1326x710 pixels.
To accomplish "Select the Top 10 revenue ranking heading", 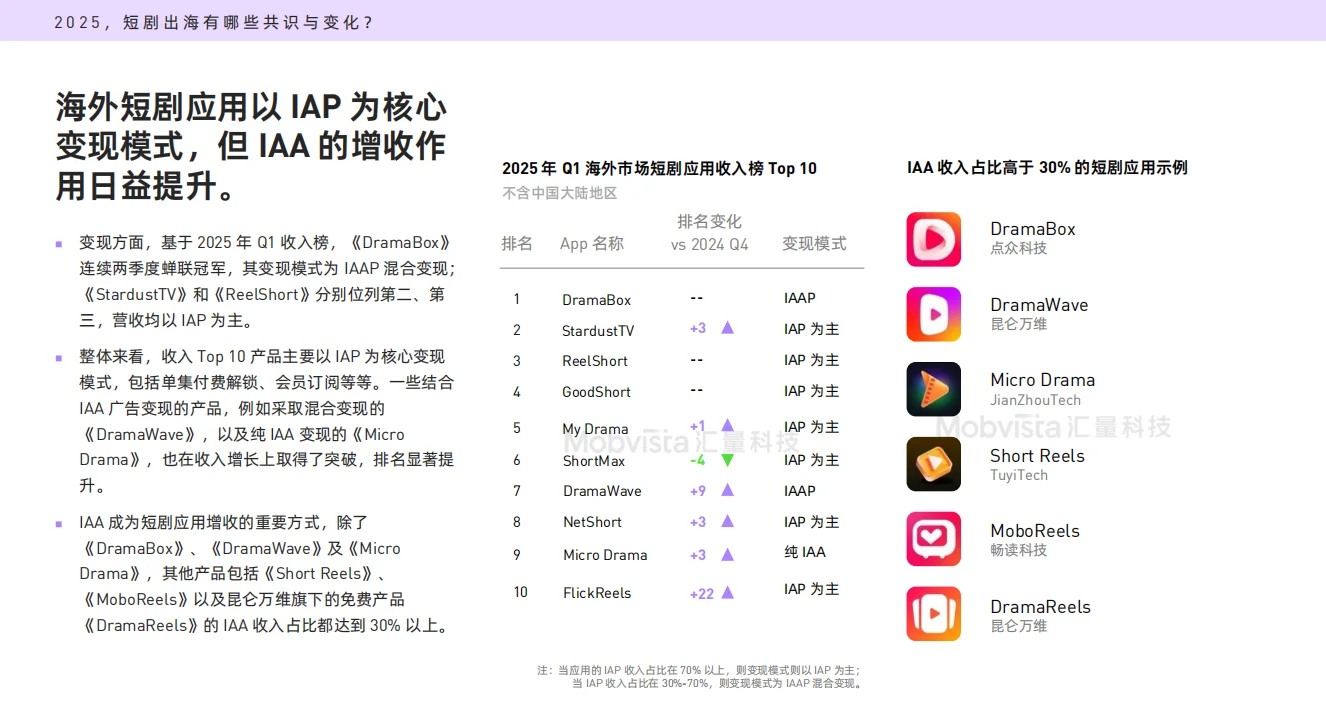I will click(x=660, y=168).
